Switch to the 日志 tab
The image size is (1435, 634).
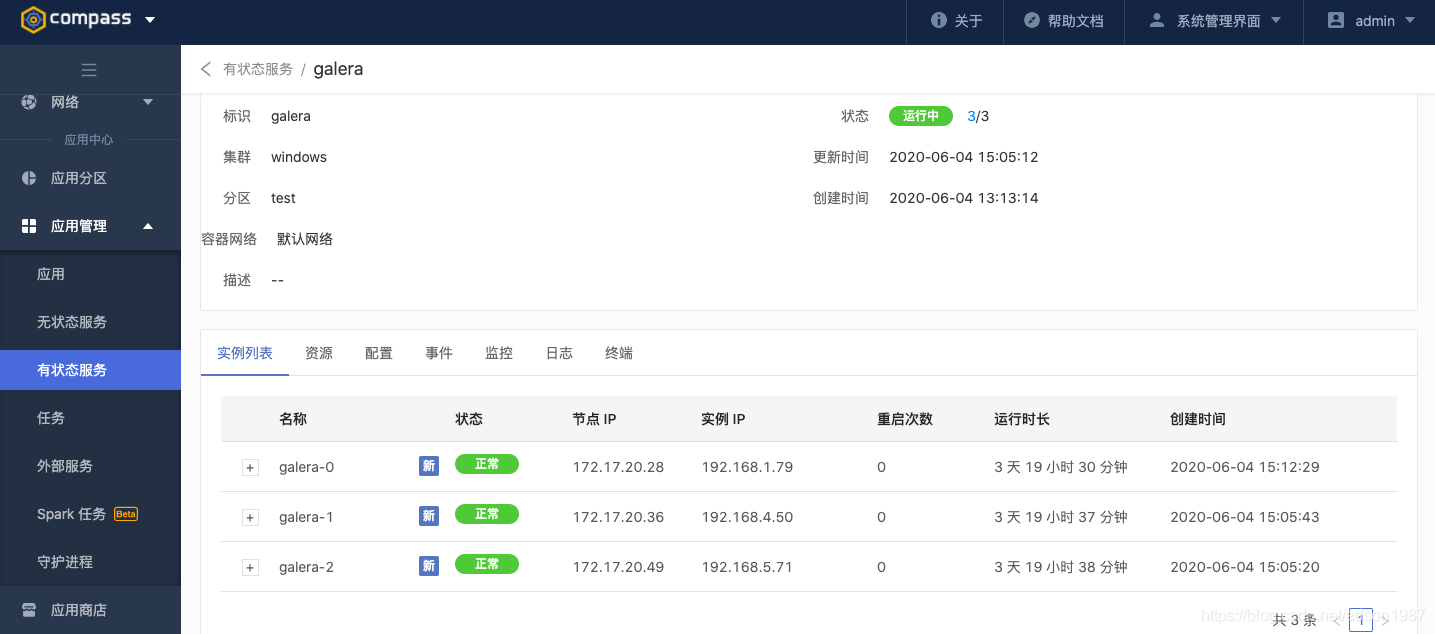559,353
